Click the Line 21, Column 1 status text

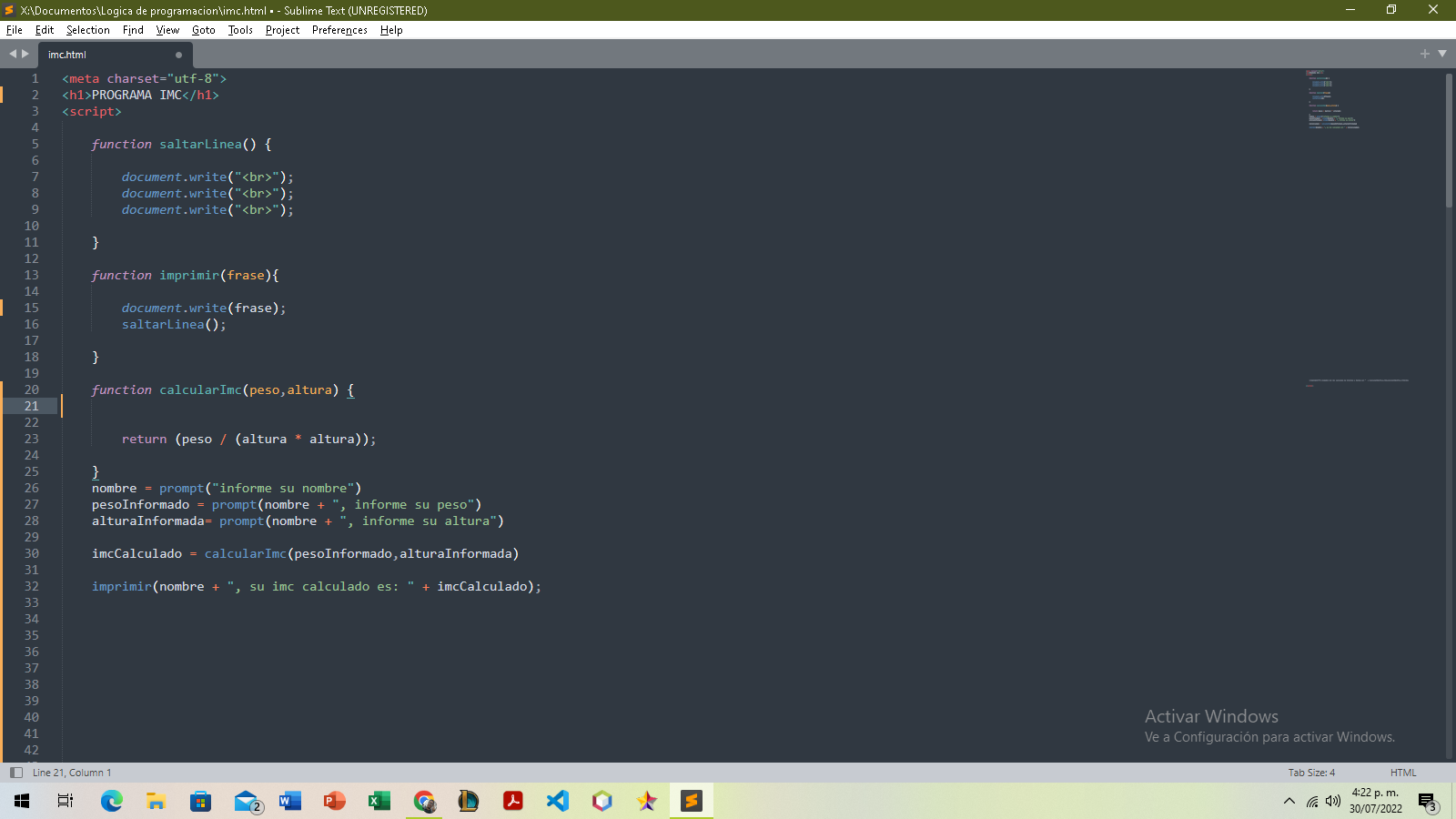pos(72,773)
